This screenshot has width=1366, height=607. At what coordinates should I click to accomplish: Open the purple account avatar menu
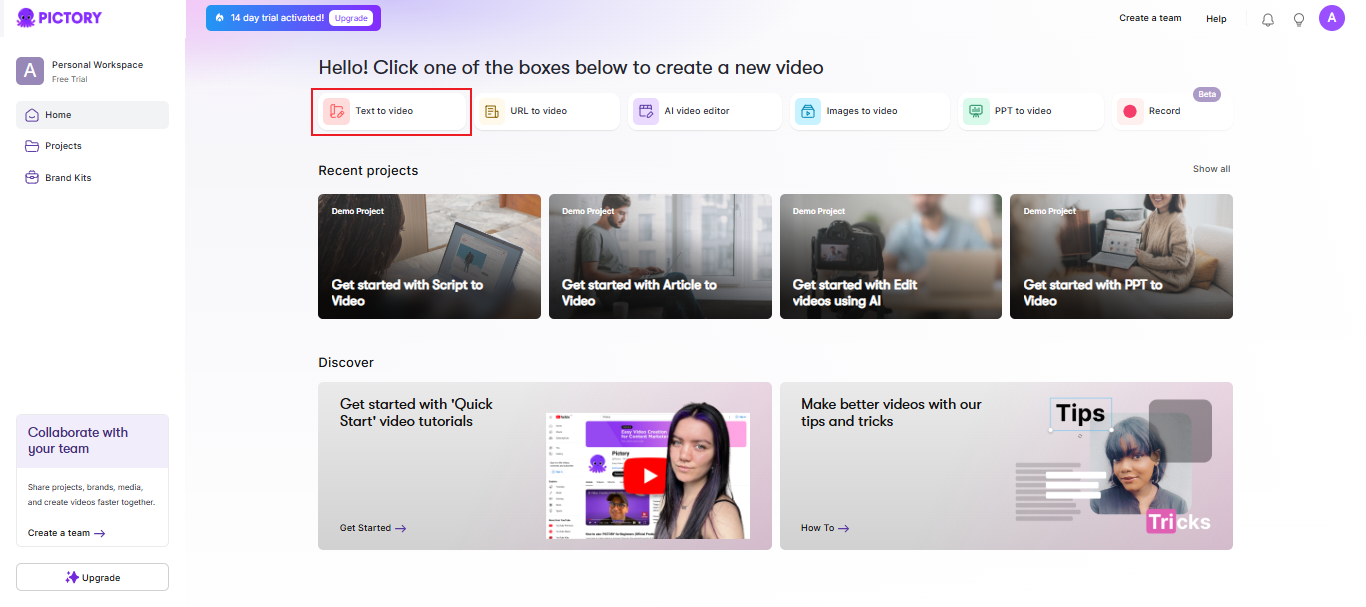1332,18
